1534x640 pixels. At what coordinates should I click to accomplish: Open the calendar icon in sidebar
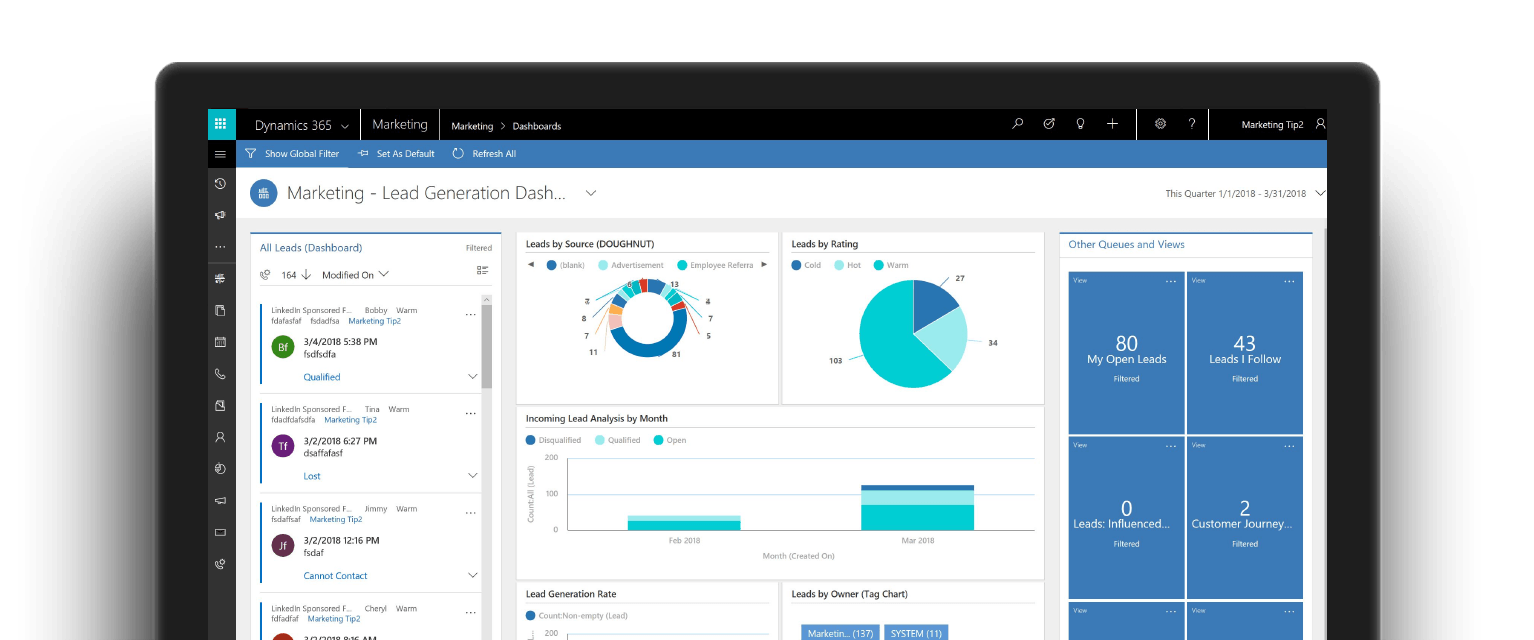click(x=220, y=342)
